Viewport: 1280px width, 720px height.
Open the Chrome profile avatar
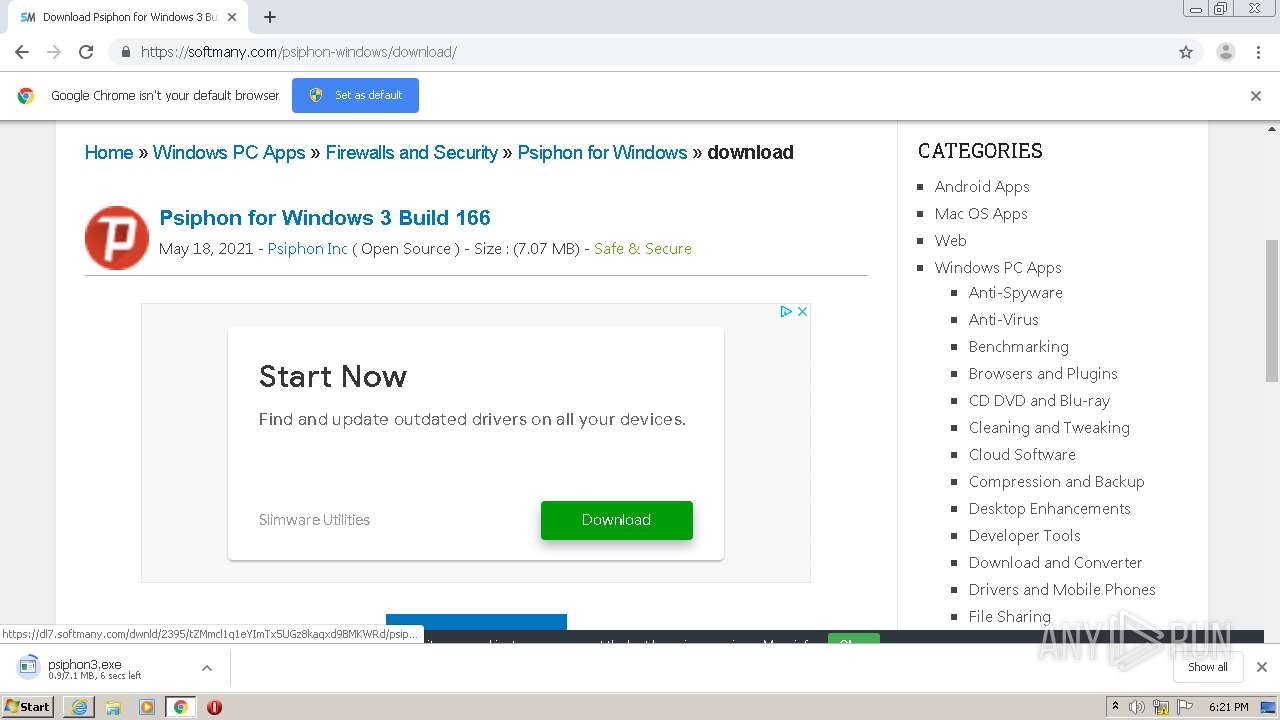[x=1226, y=52]
